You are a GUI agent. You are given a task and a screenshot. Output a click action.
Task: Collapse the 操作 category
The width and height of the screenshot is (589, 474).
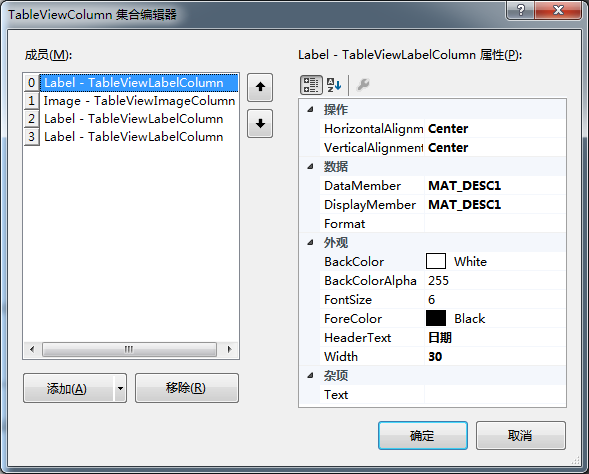[310, 110]
